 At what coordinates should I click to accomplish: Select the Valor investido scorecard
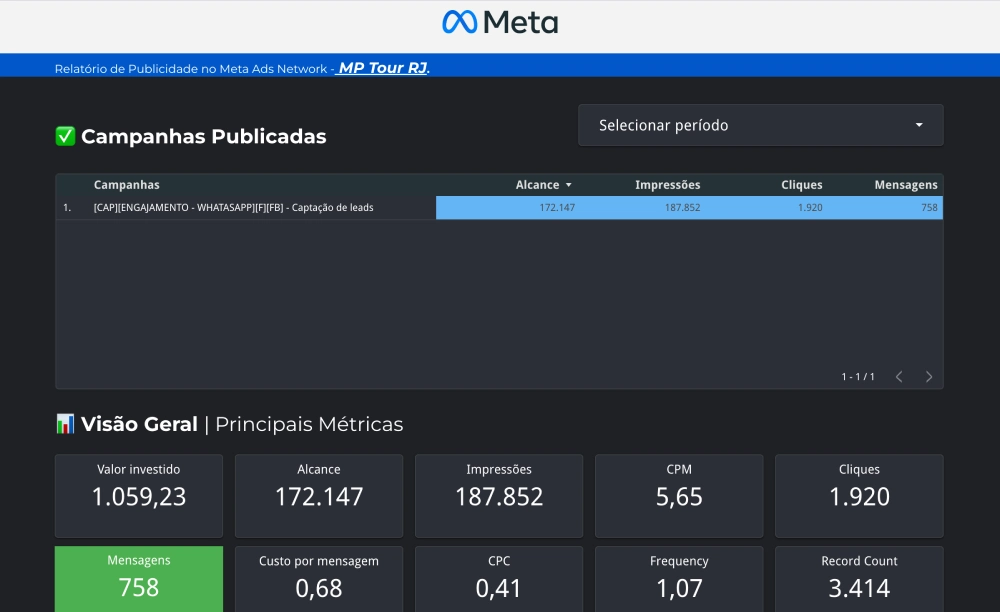point(139,496)
